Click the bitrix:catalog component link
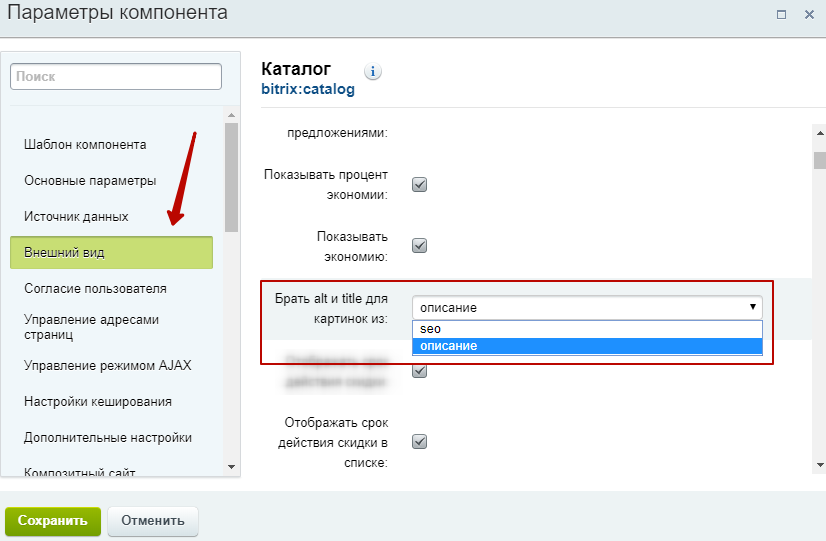Viewport: 826px width, 541px height. [x=307, y=90]
